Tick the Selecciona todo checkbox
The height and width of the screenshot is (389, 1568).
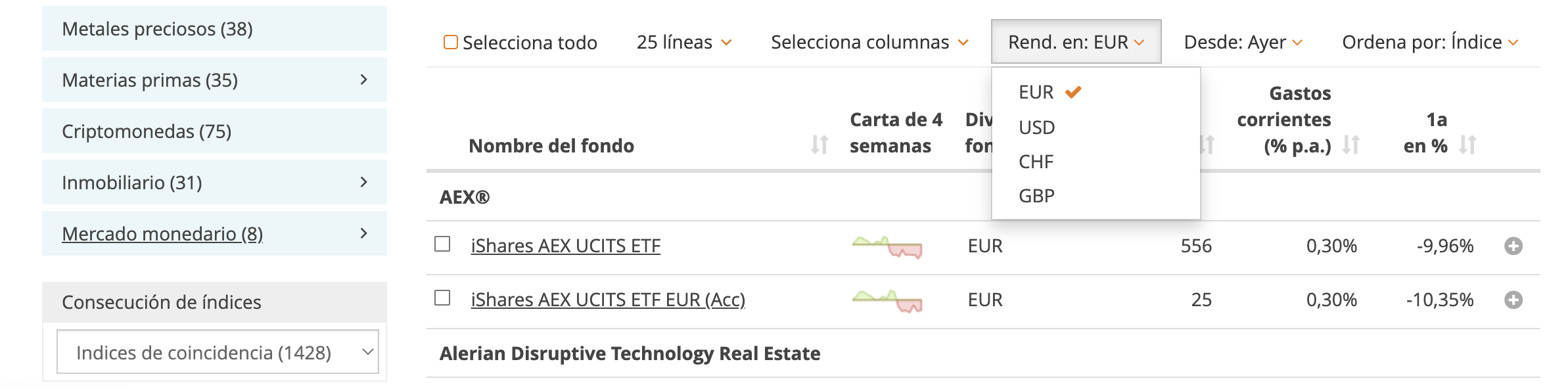tap(451, 43)
